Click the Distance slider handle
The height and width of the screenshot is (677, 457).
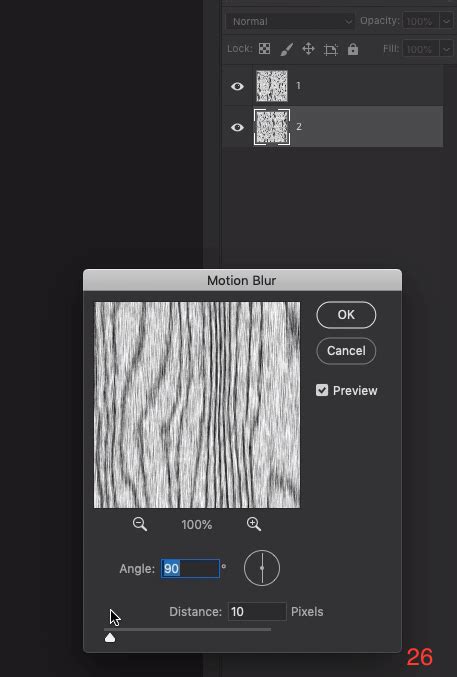pos(110,638)
